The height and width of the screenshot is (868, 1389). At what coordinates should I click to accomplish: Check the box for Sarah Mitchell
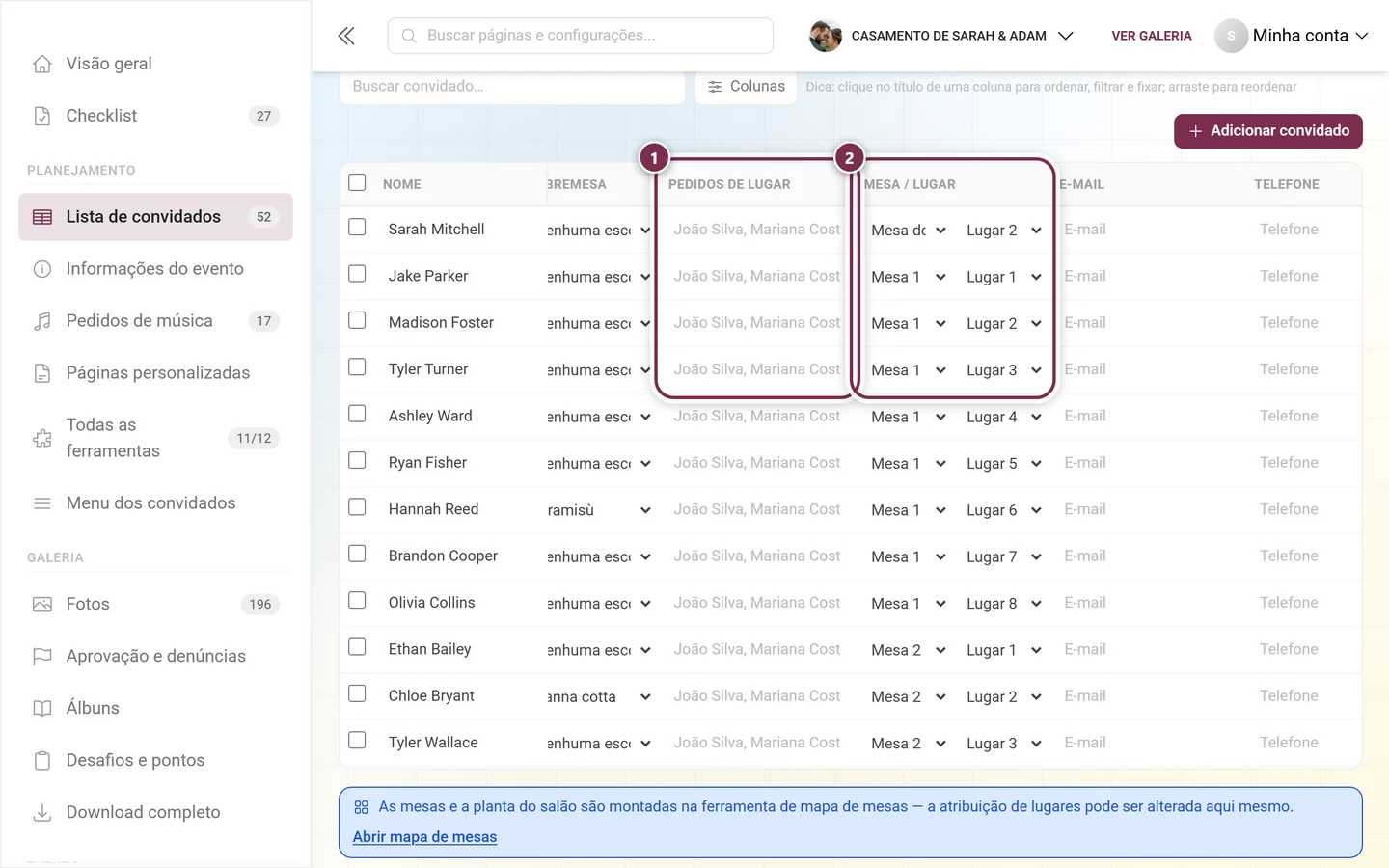(x=357, y=228)
